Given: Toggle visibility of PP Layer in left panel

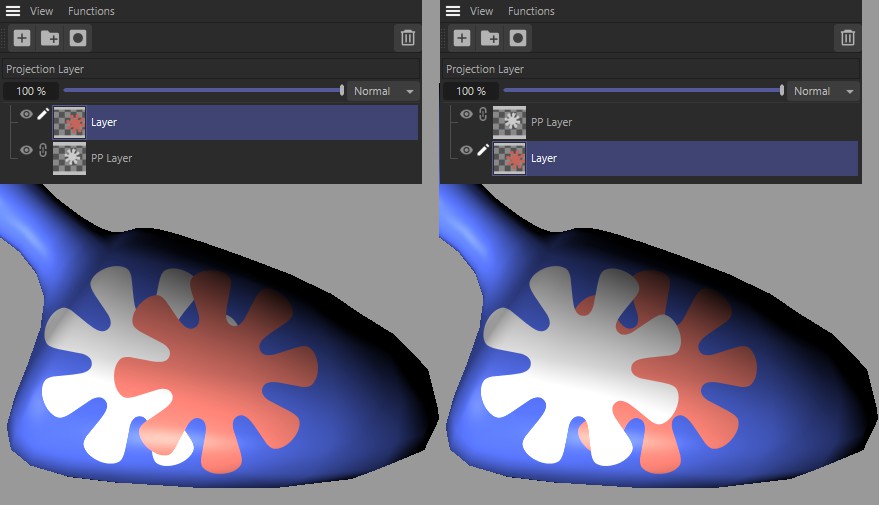Looking at the screenshot, I should click(x=27, y=150).
